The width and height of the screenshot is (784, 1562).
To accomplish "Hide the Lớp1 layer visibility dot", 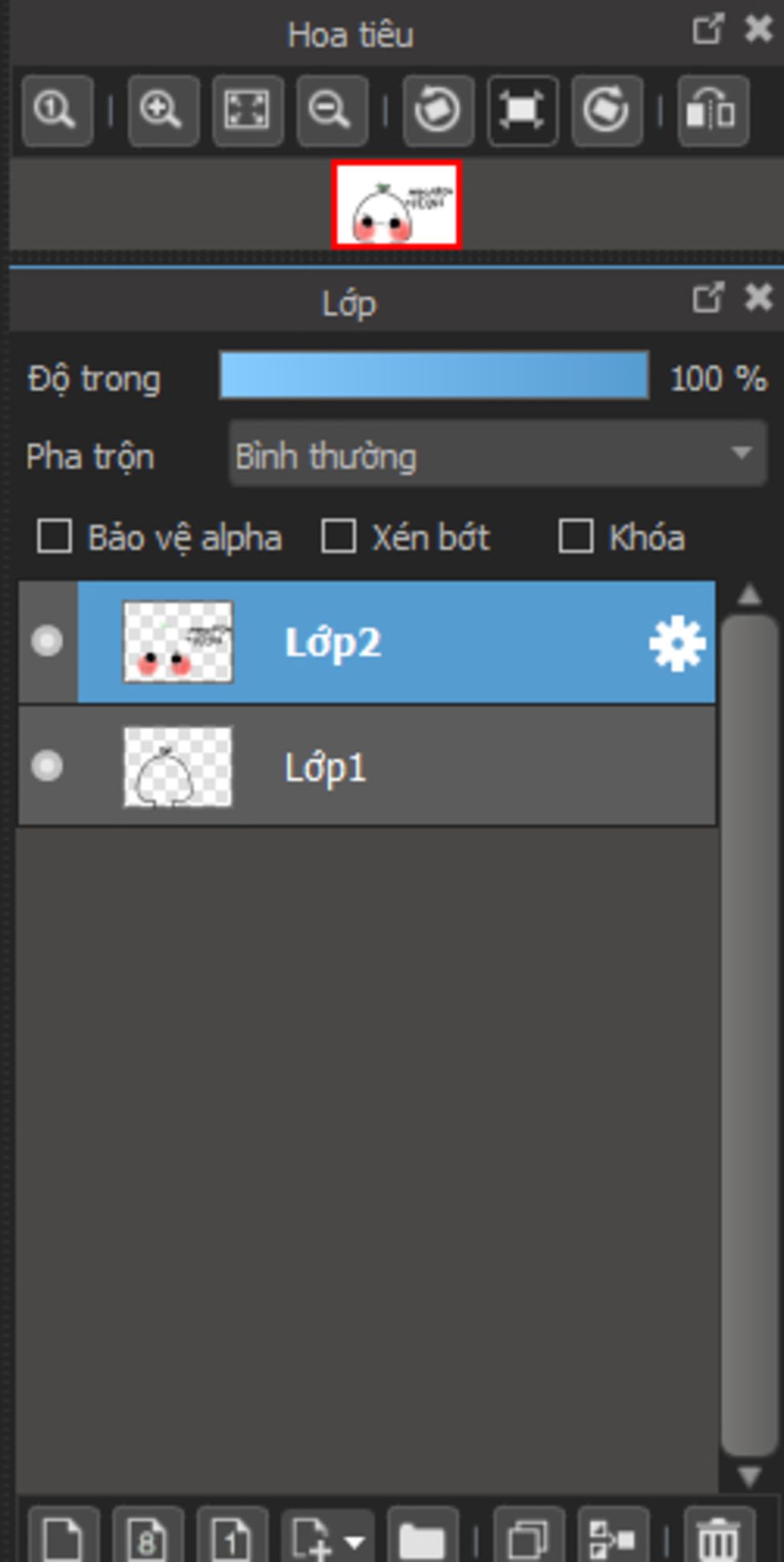I will click(x=47, y=766).
